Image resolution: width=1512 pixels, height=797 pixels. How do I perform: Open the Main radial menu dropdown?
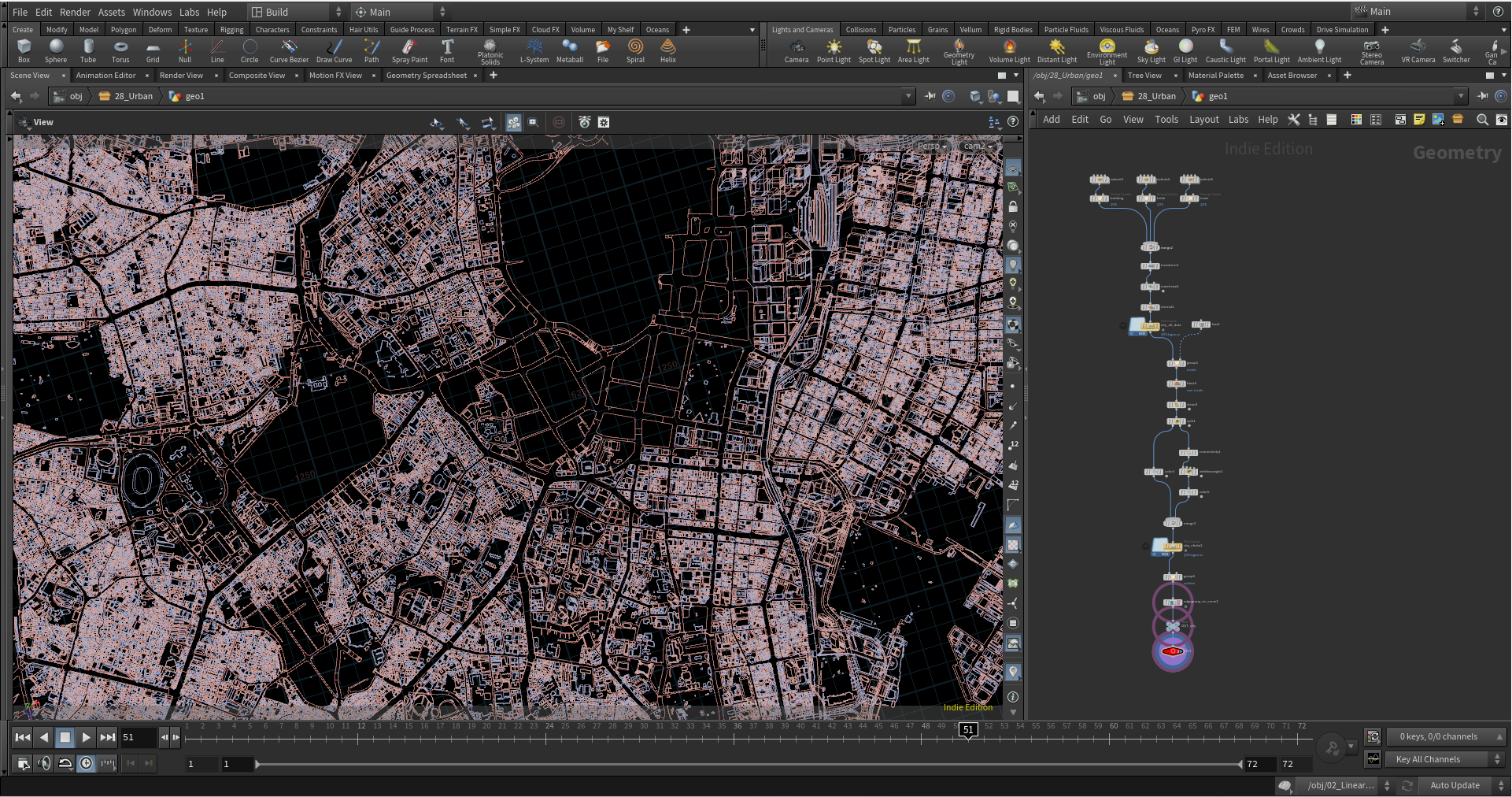click(x=399, y=12)
